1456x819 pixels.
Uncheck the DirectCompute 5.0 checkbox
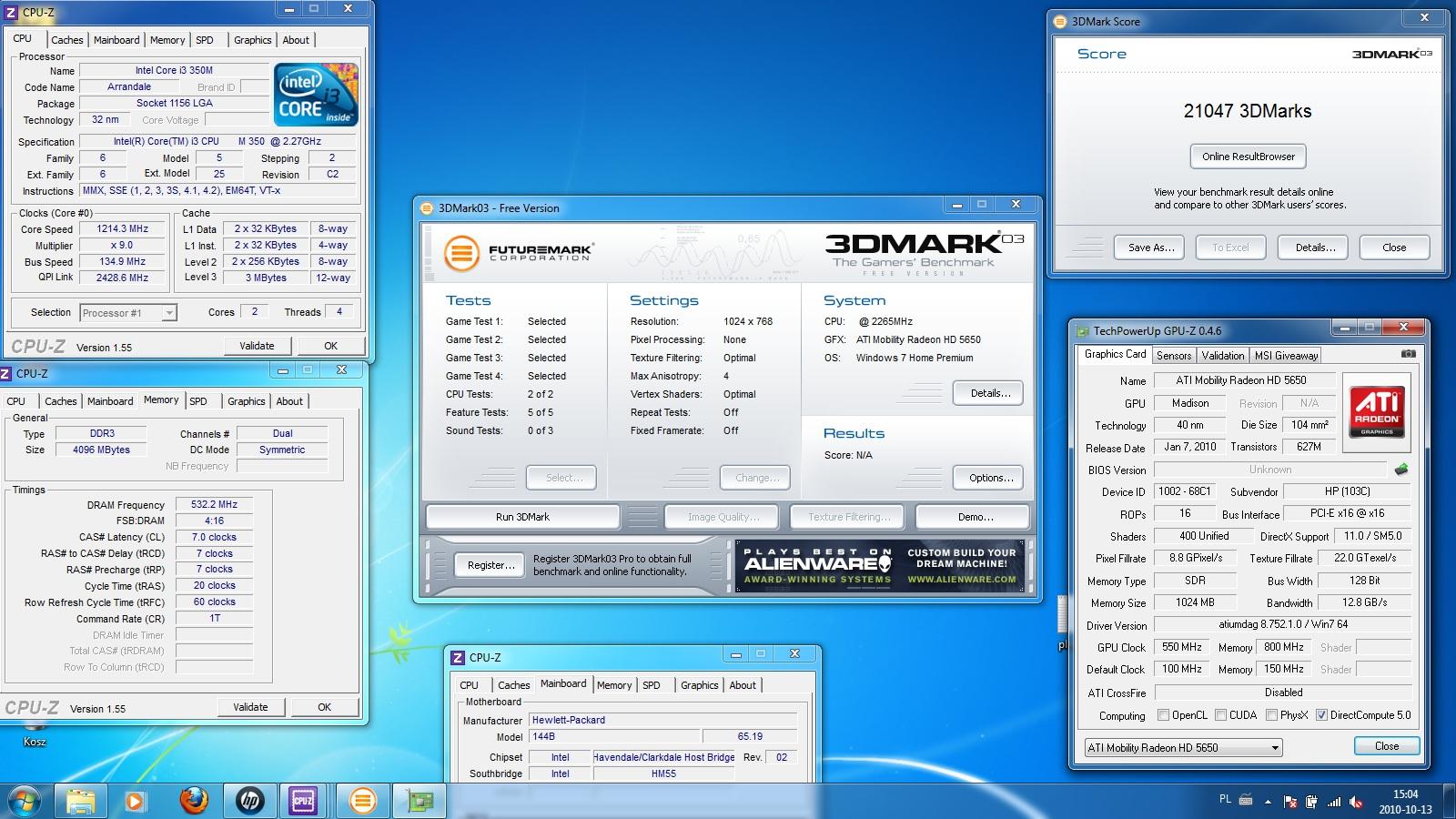1321,715
